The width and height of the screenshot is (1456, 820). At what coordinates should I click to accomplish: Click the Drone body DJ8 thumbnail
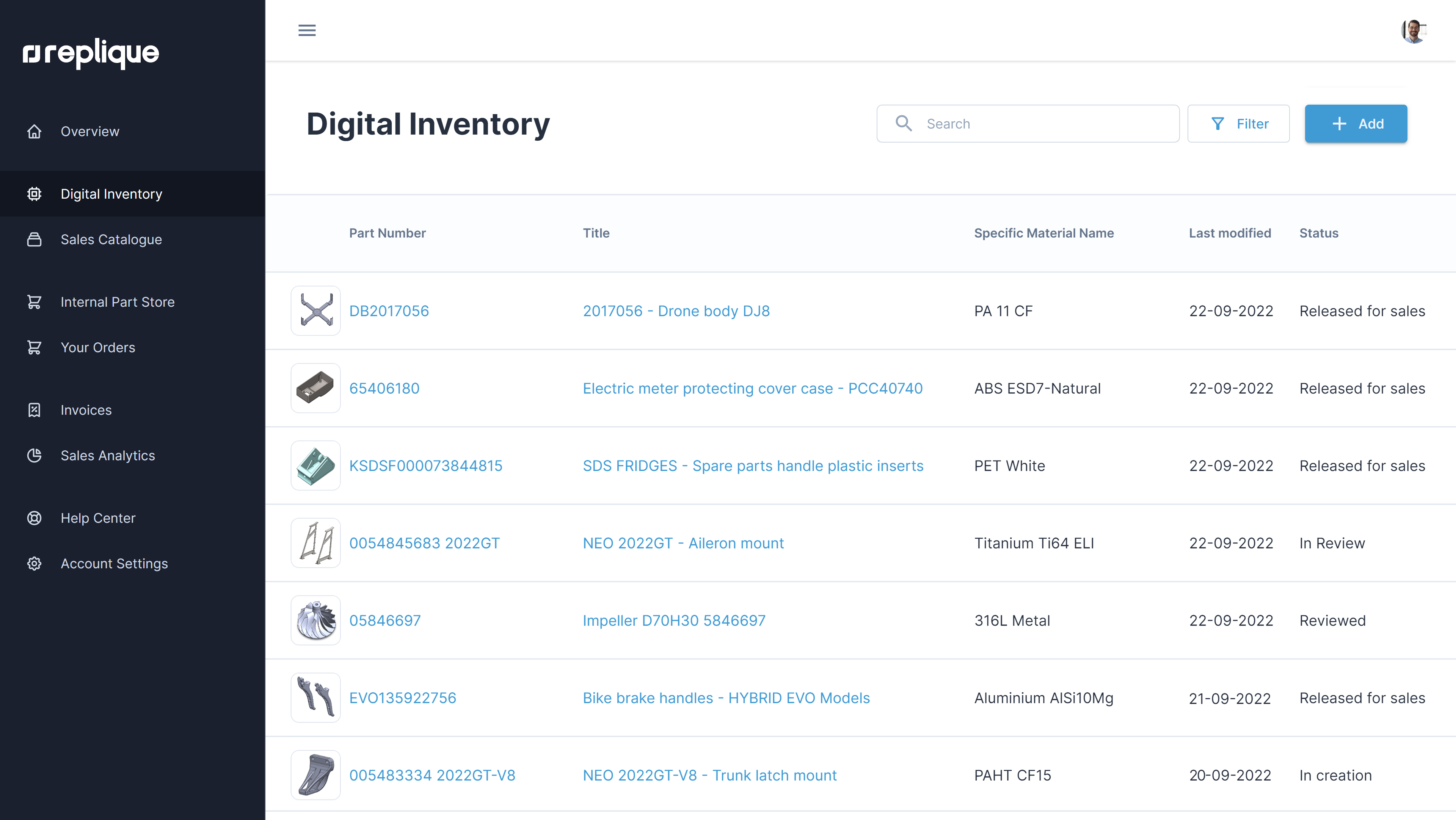coord(315,311)
